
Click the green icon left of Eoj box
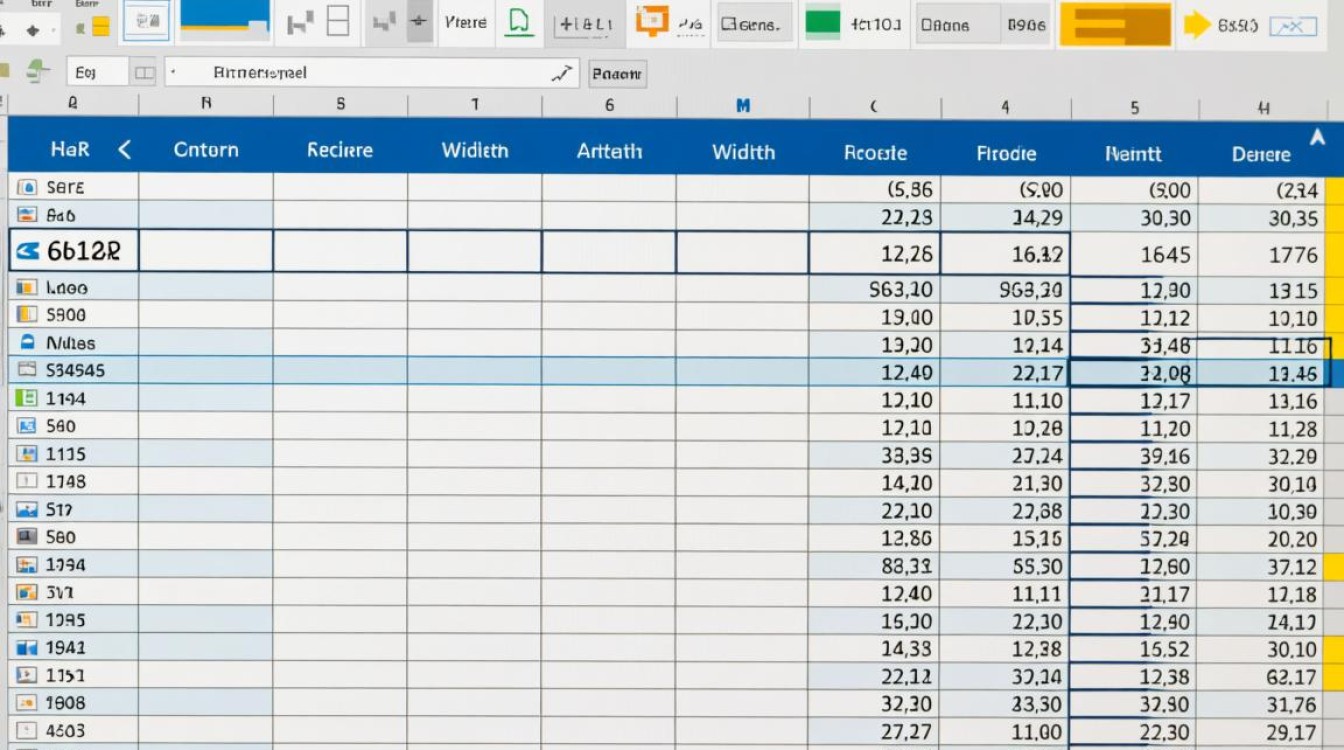37,71
